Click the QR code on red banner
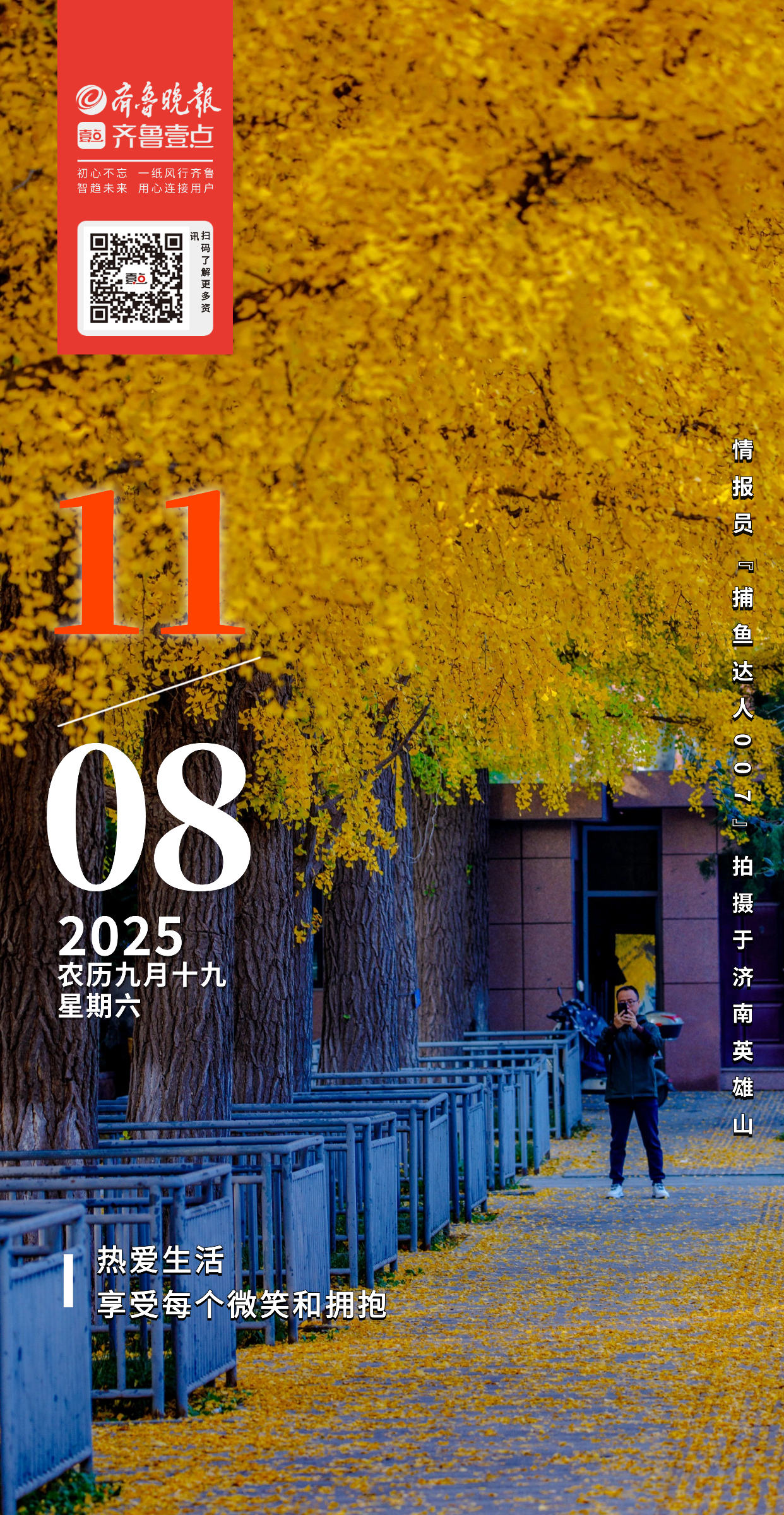Viewport: 784px width, 1515px height. pyautogui.click(x=136, y=278)
